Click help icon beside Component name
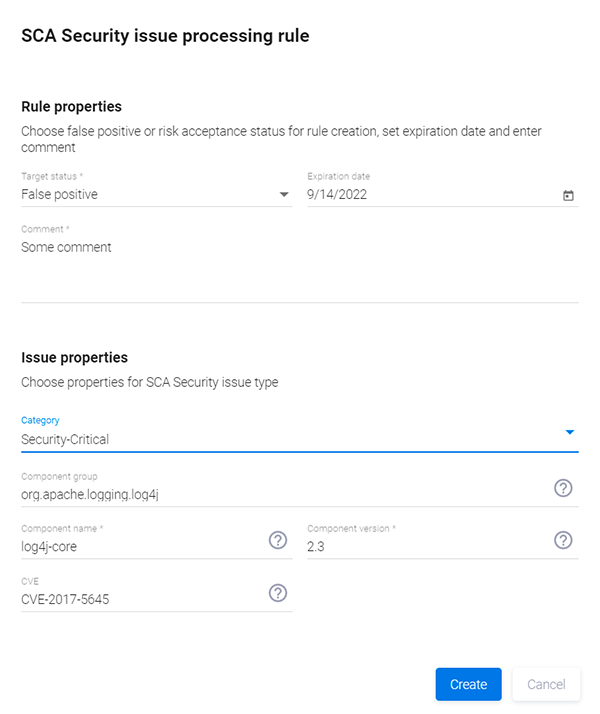 point(278,541)
